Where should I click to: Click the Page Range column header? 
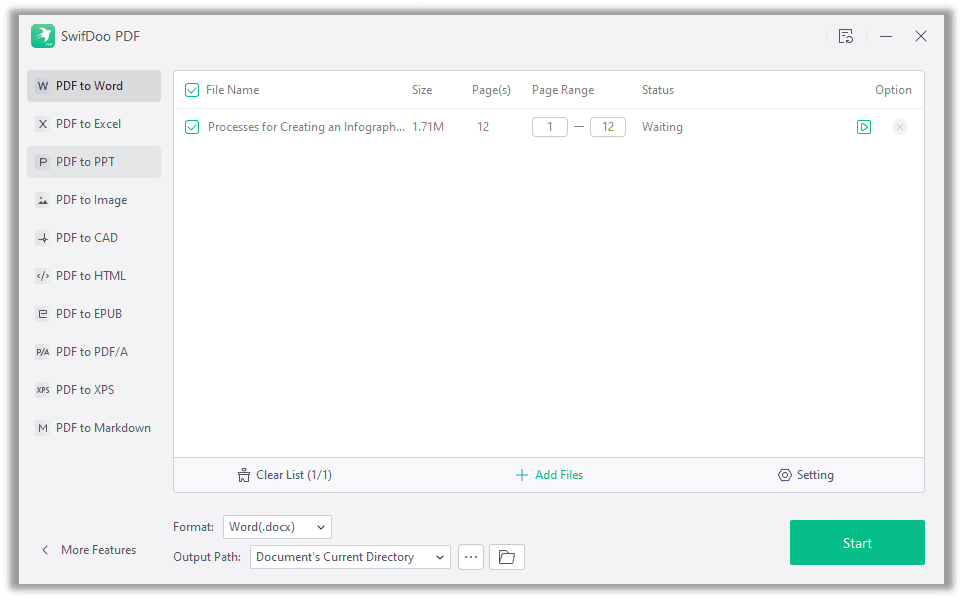(x=563, y=90)
